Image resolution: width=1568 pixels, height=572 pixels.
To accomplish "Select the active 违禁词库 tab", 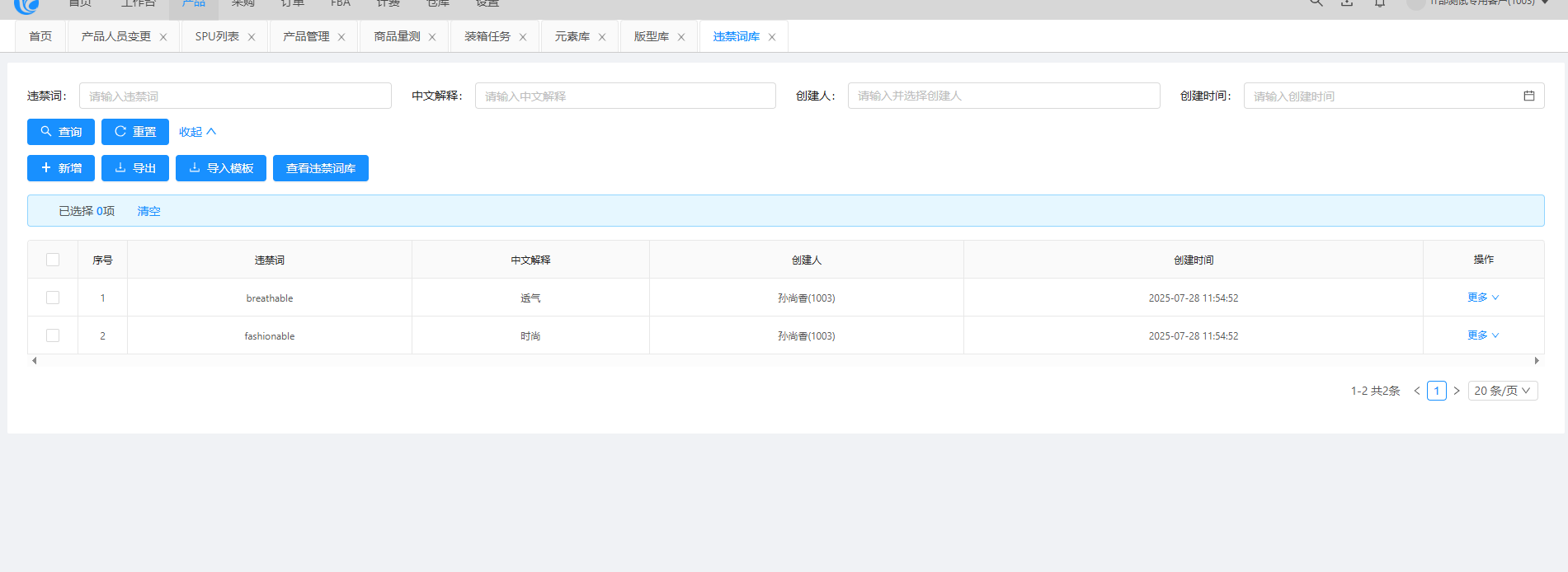I will click(x=737, y=36).
